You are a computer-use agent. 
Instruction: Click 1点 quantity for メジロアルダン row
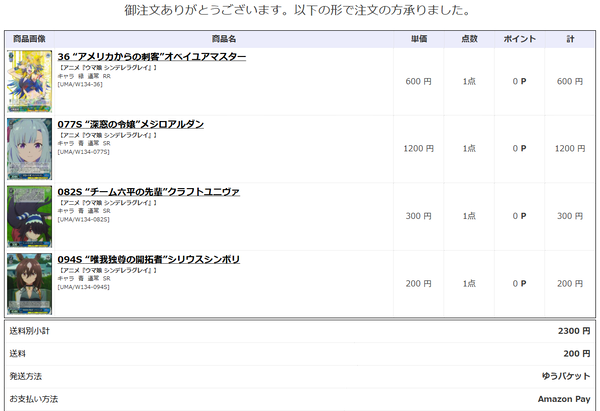(469, 148)
